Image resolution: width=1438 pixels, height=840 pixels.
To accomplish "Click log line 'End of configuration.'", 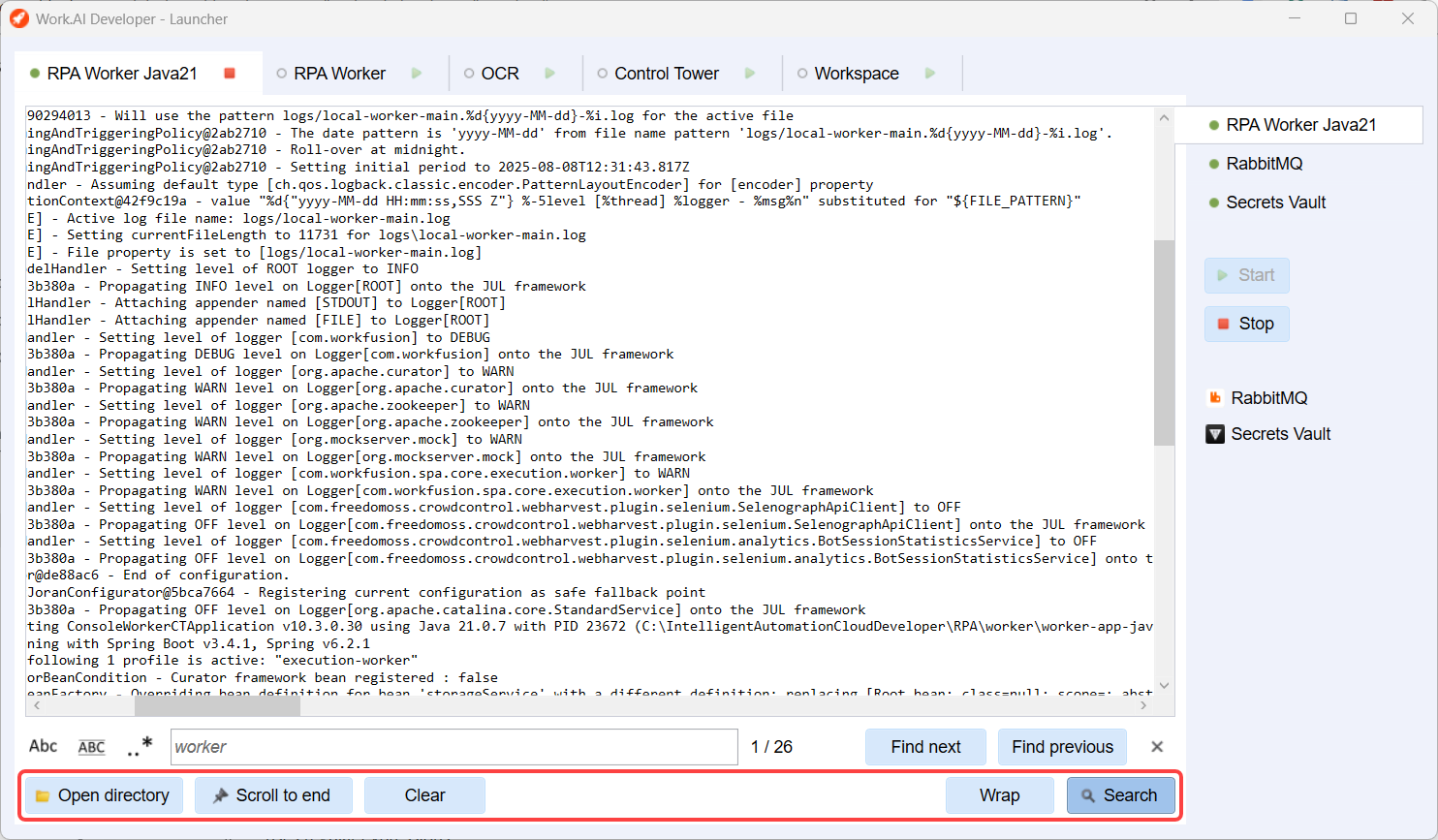I will (x=156, y=576).
